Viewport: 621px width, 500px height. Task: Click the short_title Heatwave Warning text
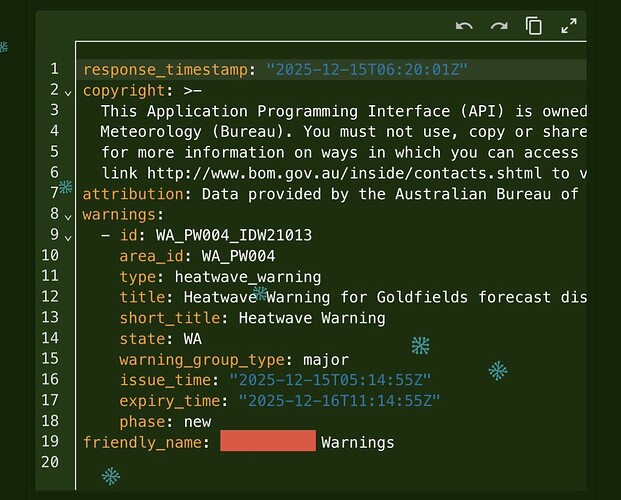[x=312, y=318]
